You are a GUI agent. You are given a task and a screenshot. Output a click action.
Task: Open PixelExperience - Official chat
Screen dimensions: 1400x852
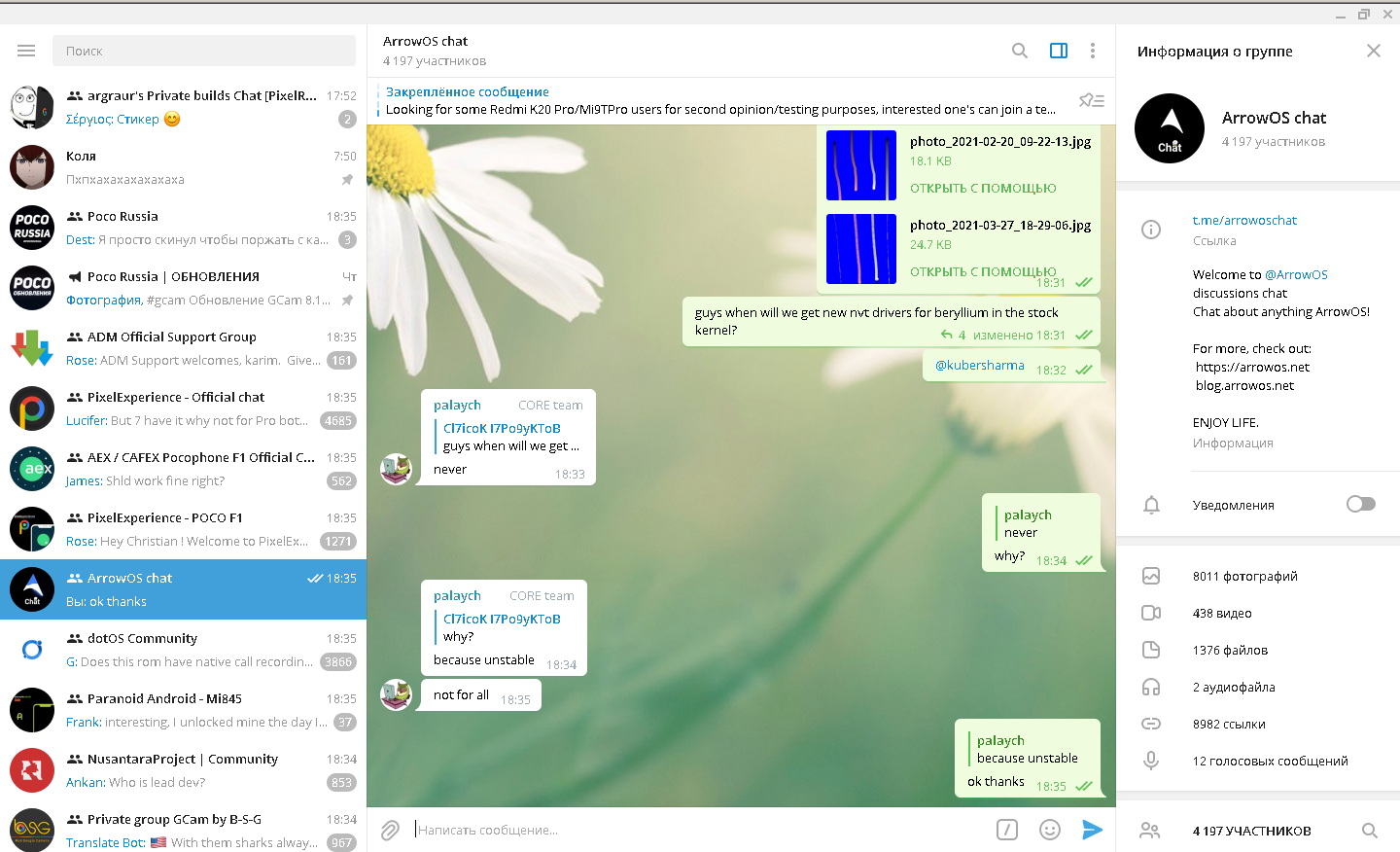tap(183, 408)
